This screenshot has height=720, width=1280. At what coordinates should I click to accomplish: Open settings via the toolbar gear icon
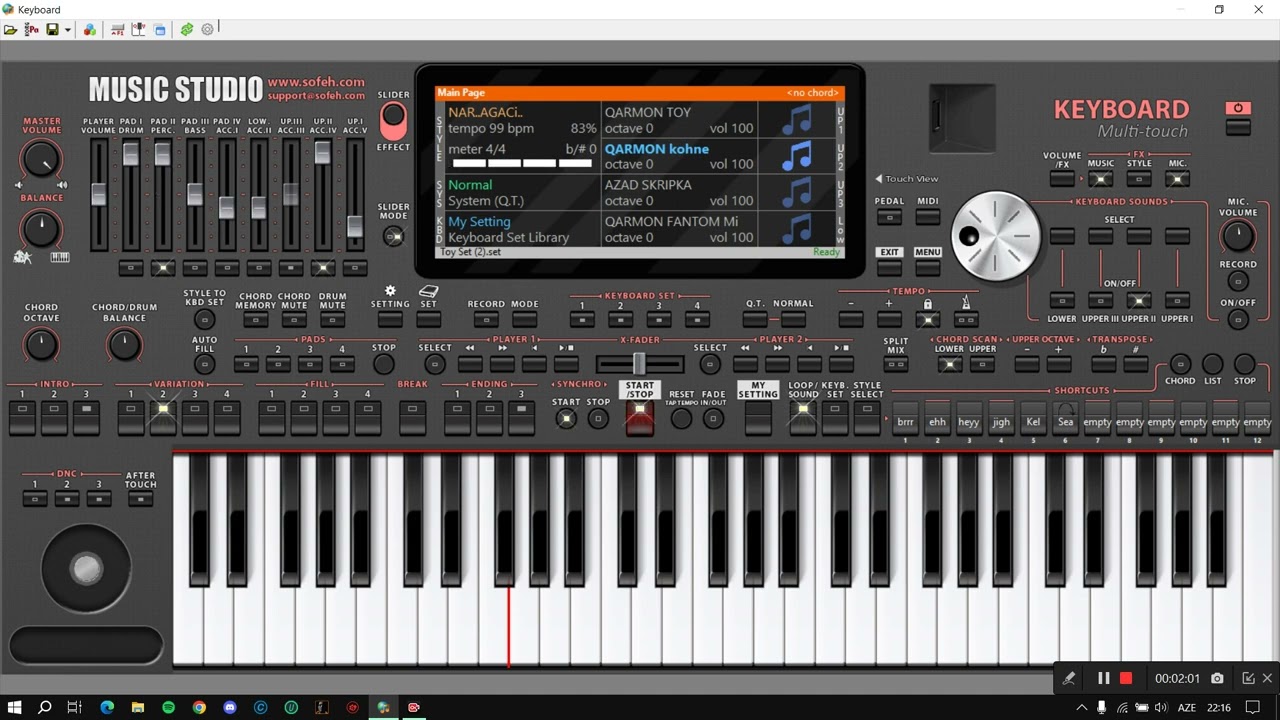pos(207,30)
